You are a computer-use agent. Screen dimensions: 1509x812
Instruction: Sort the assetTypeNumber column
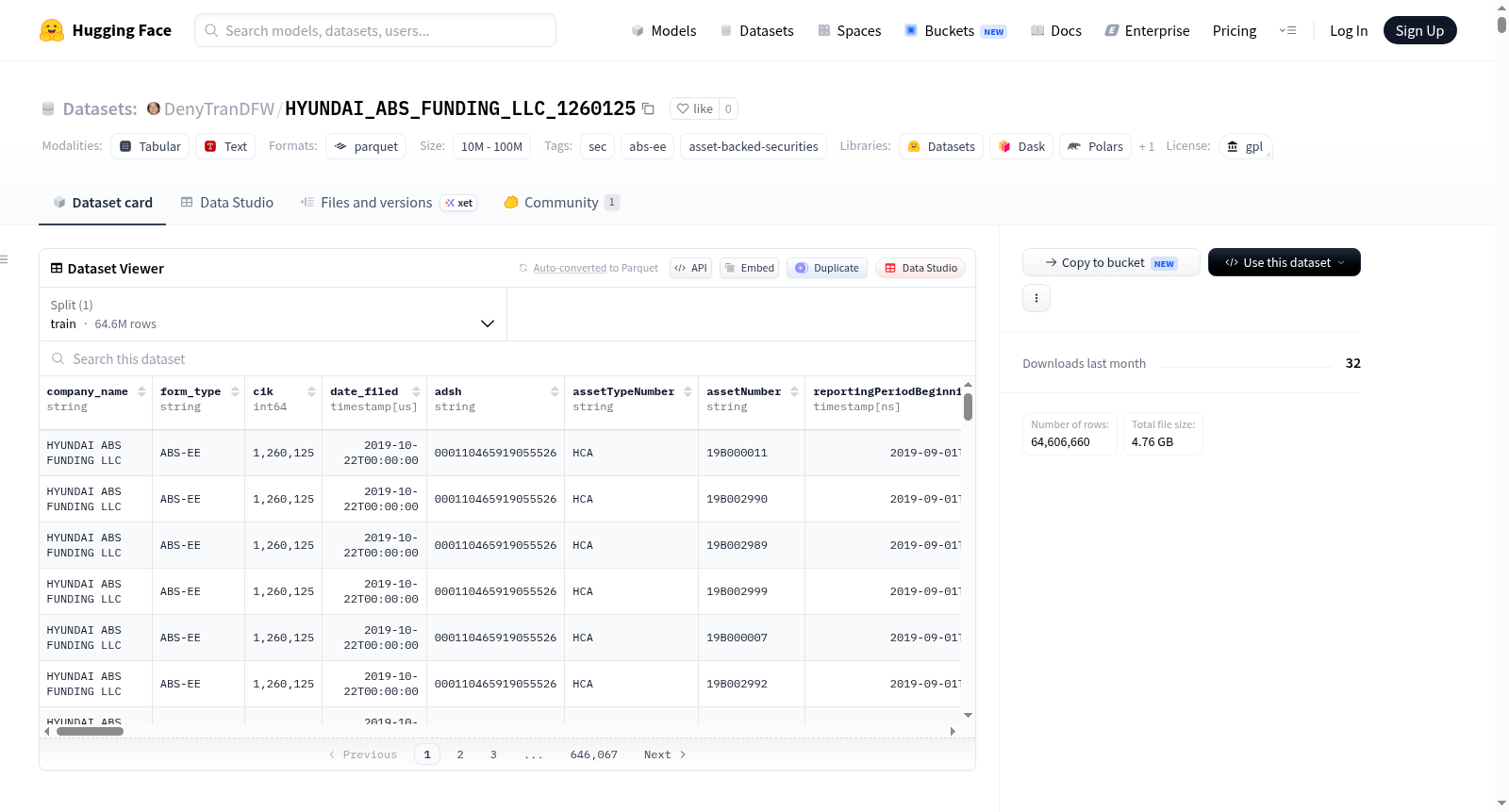(688, 391)
